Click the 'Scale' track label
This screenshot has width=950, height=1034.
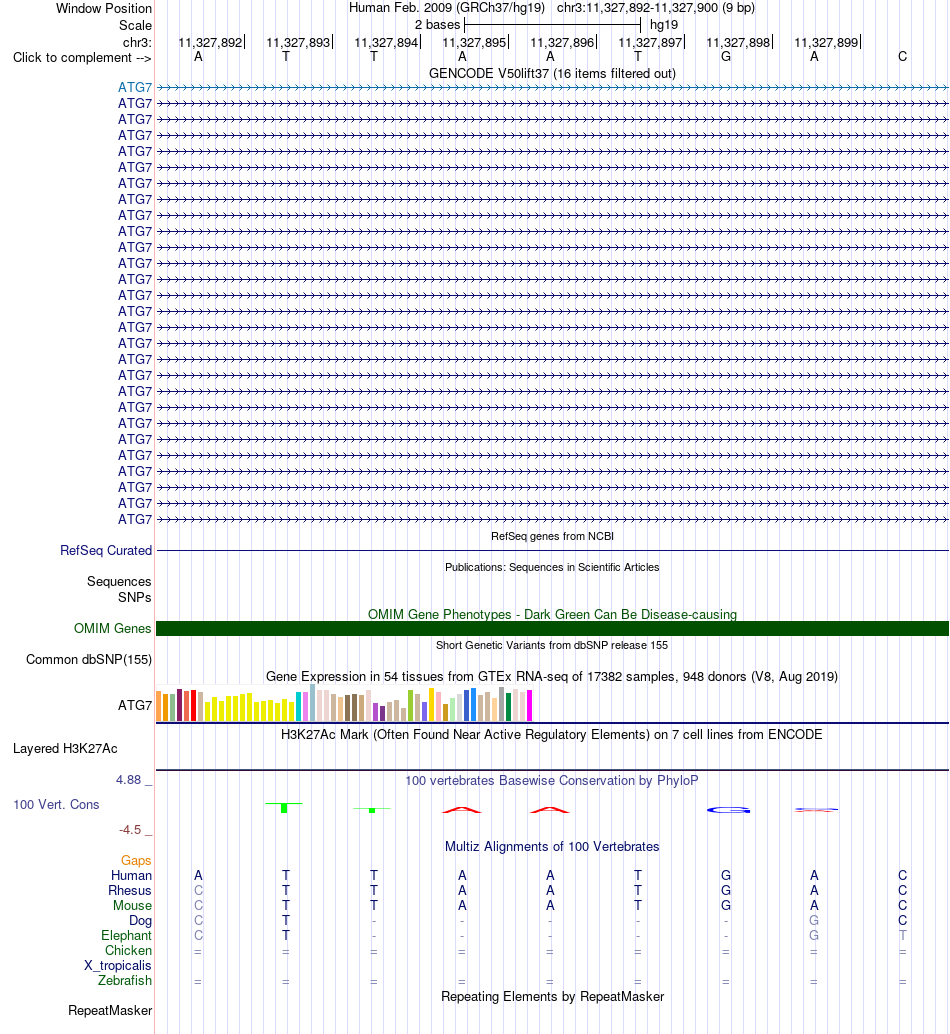135,25
